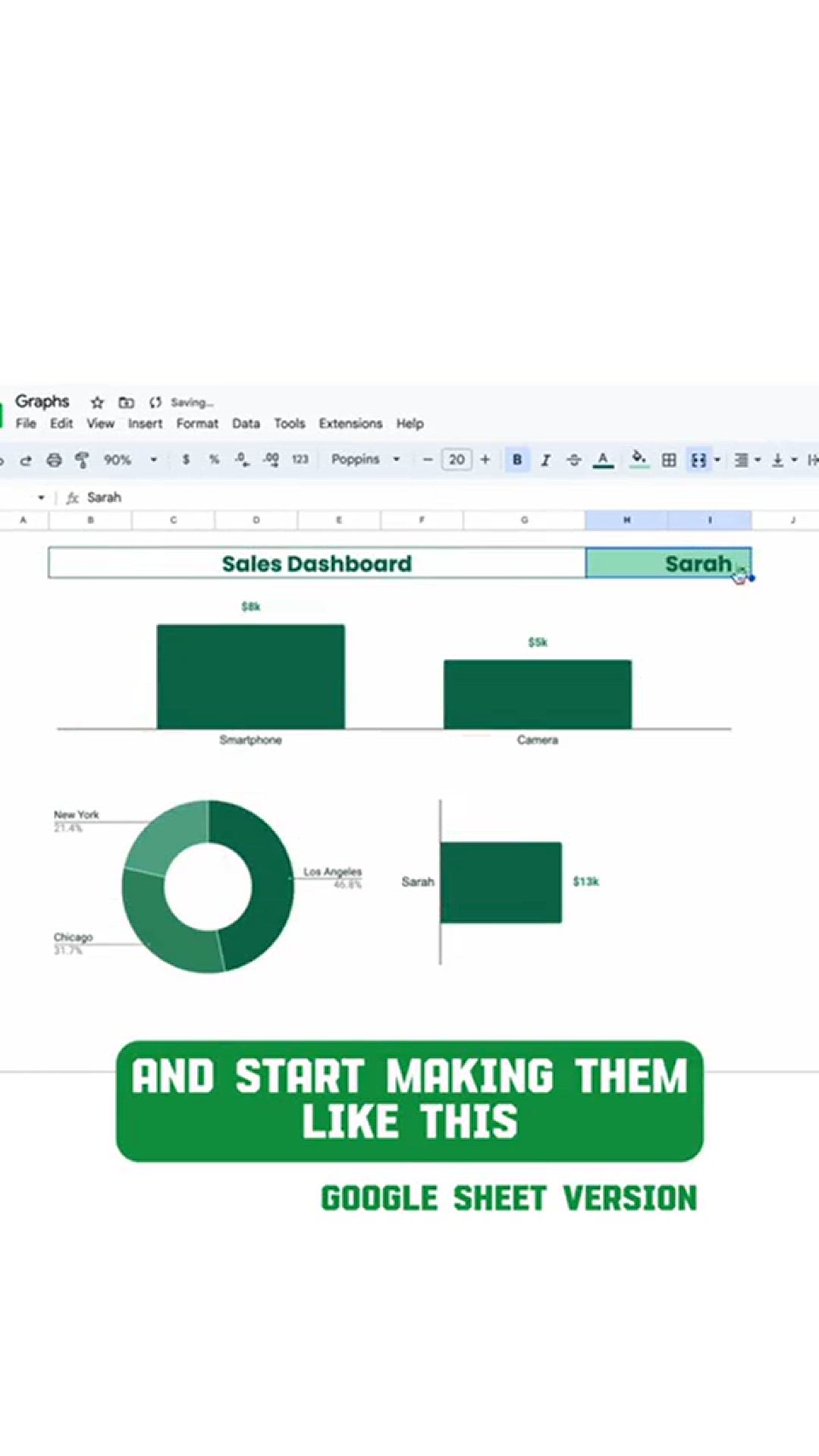Open the fill color picker
Image resolution: width=819 pixels, height=1456 pixels.
[639, 460]
